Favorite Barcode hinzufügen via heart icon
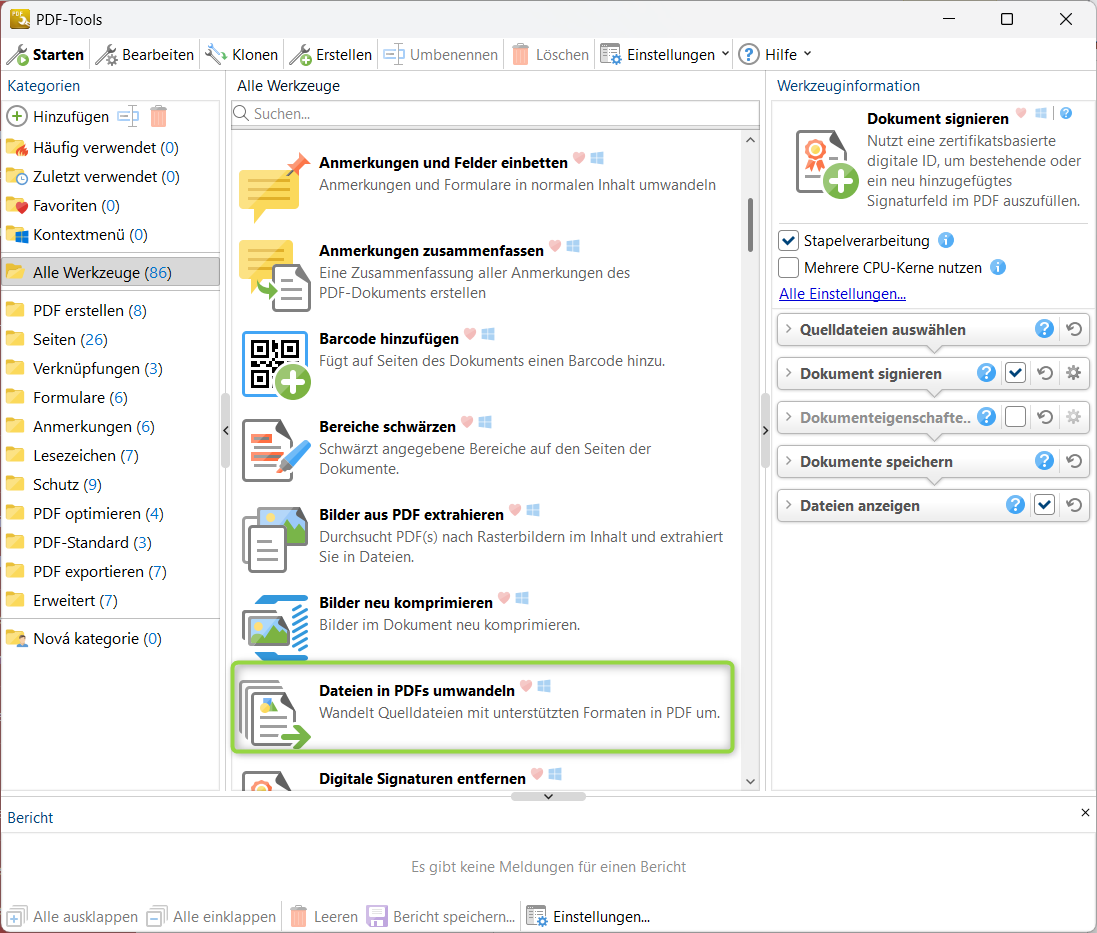The height and width of the screenshot is (933, 1097). [x=470, y=334]
